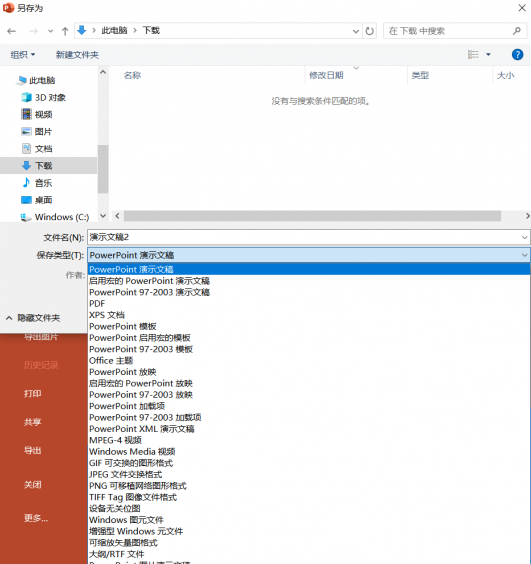This screenshot has width=531, height=564.
Task: Choose JPEG 文件交换格式 option
Action: coord(309,474)
